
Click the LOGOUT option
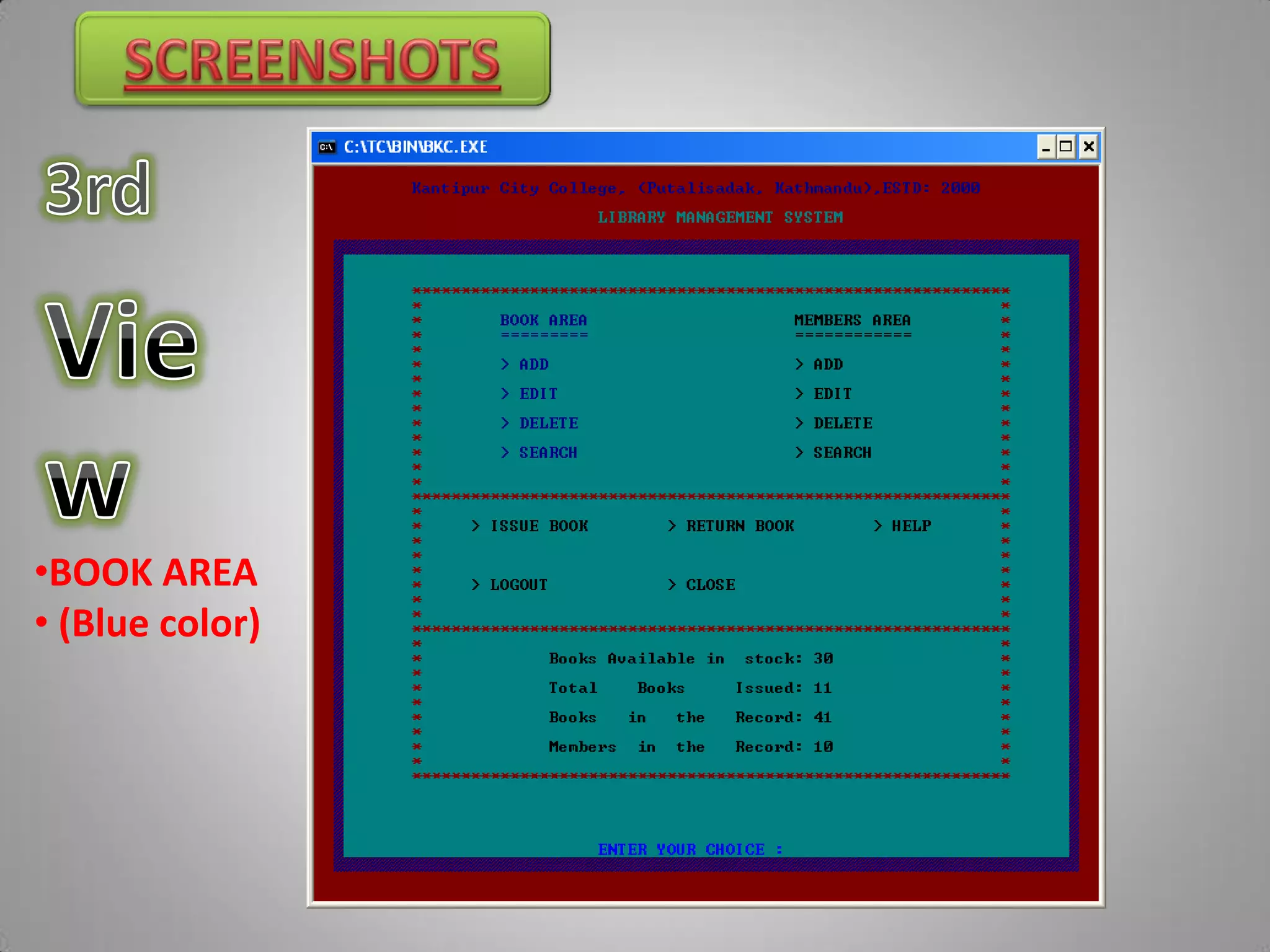click(x=518, y=585)
